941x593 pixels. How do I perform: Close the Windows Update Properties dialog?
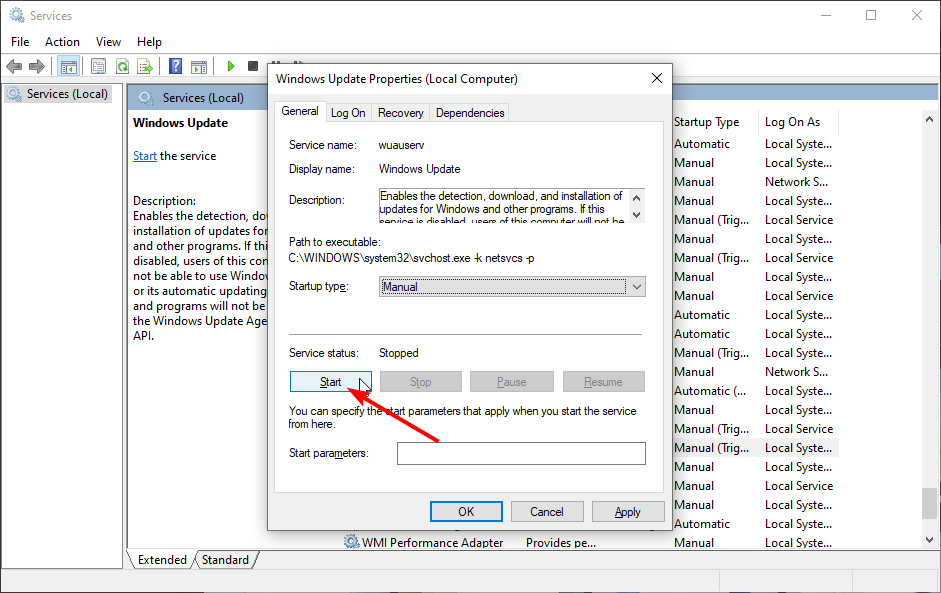(657, 78)
